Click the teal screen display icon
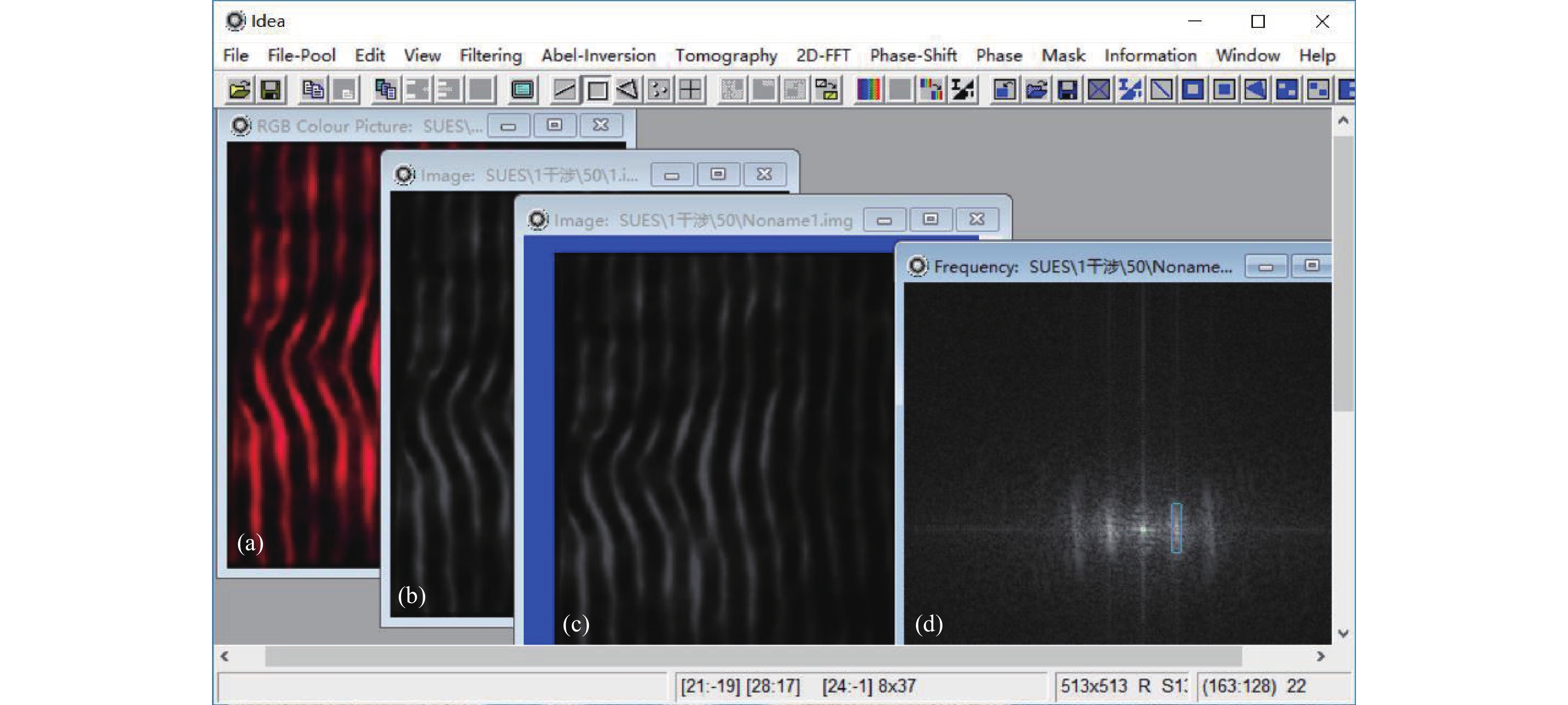This screenshot has width=1568, height=705. point(522,90)
